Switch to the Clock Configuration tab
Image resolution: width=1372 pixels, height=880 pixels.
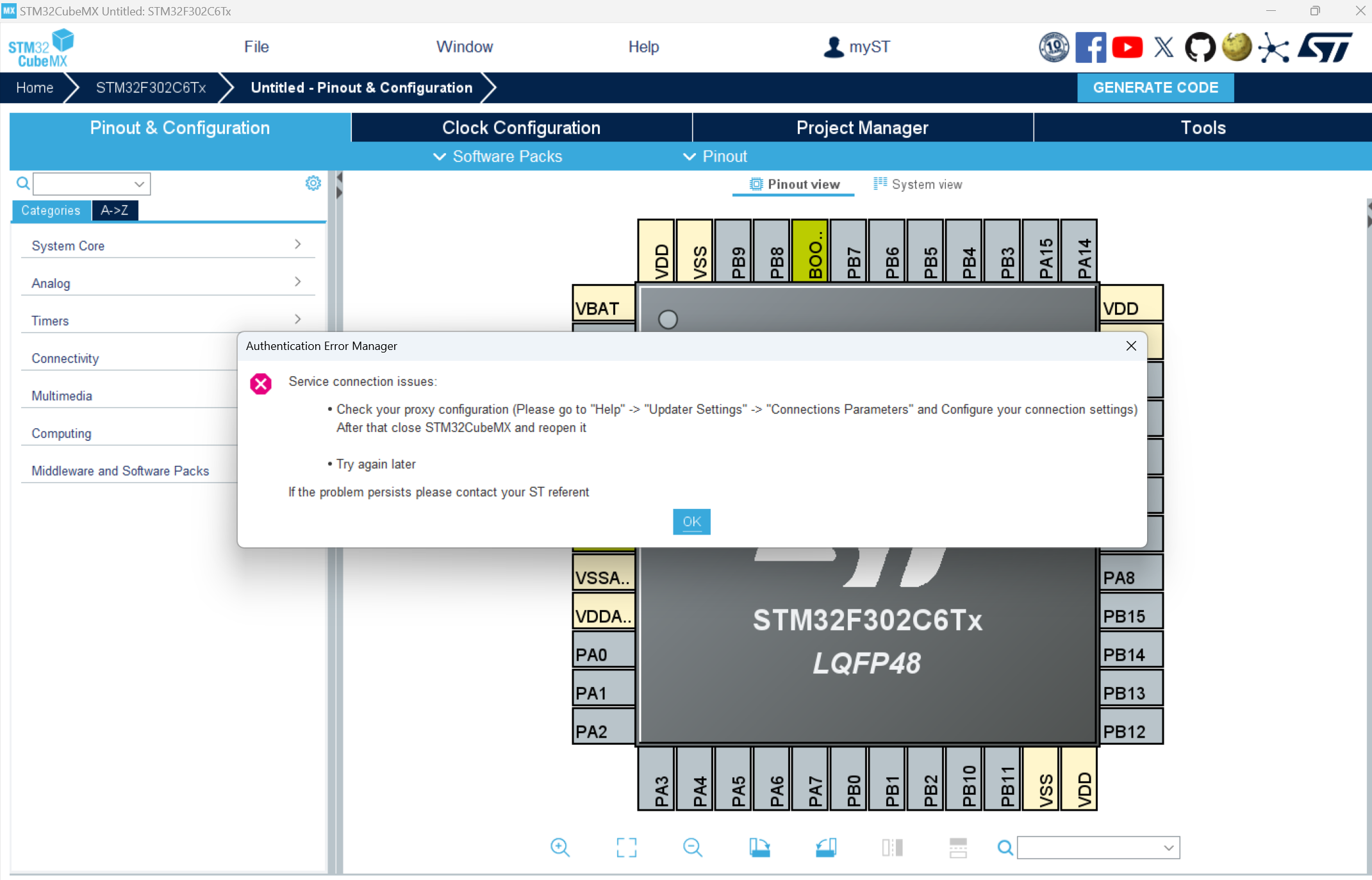[x=520, y=128]
